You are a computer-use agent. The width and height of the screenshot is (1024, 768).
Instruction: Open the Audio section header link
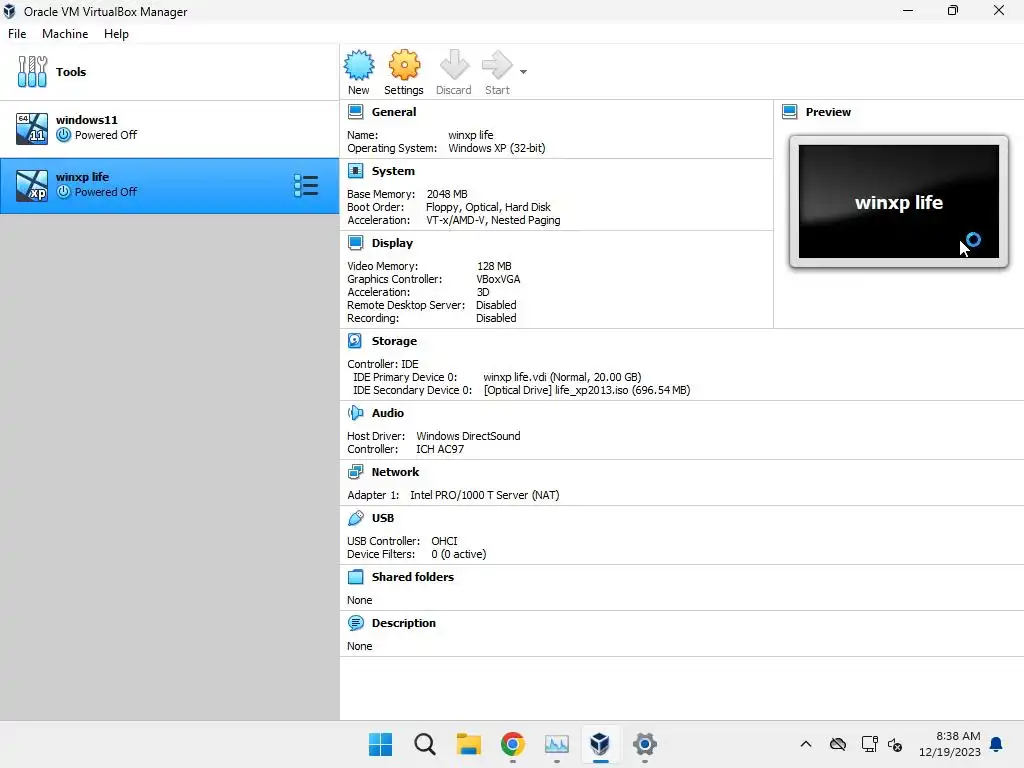tap(388, 413)
